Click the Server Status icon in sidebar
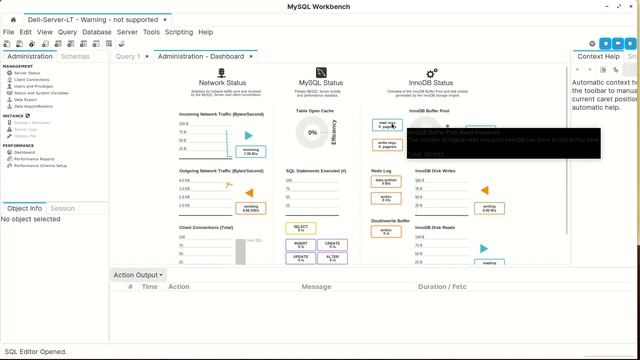Image resolution: width=640 pixels, height=360 pixels. (9, 73)
